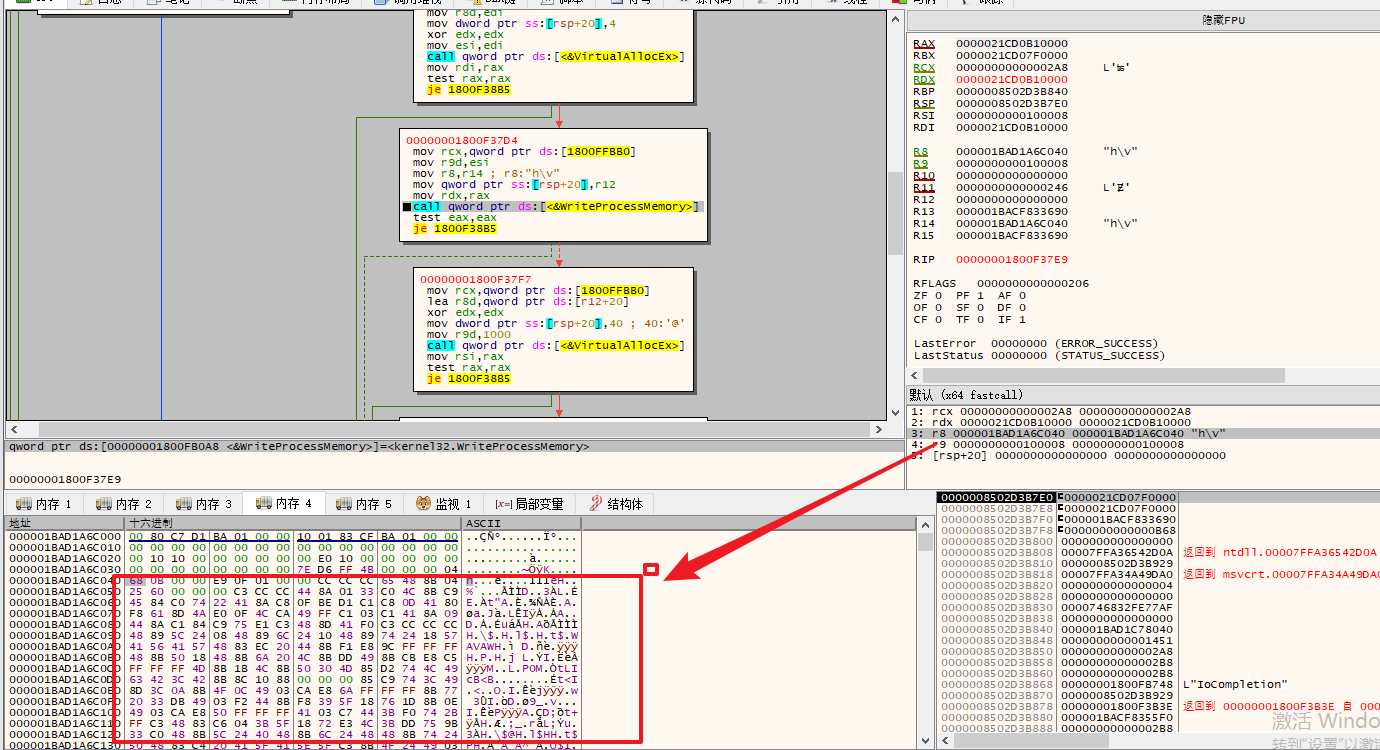1380x750 pixels.
Task: Select stack comment L"IoCompletion"
Action: 1234,684
